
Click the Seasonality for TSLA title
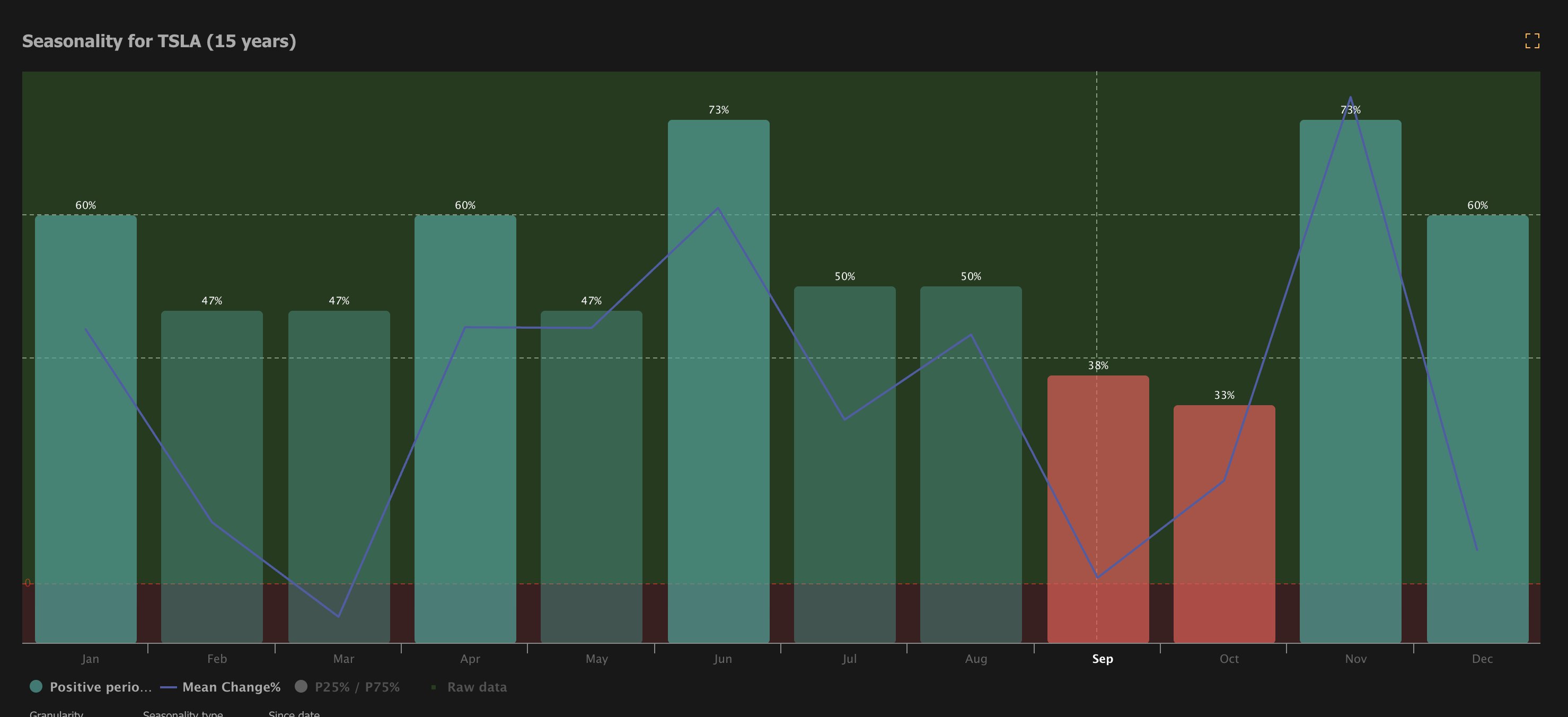coord(159,41)
